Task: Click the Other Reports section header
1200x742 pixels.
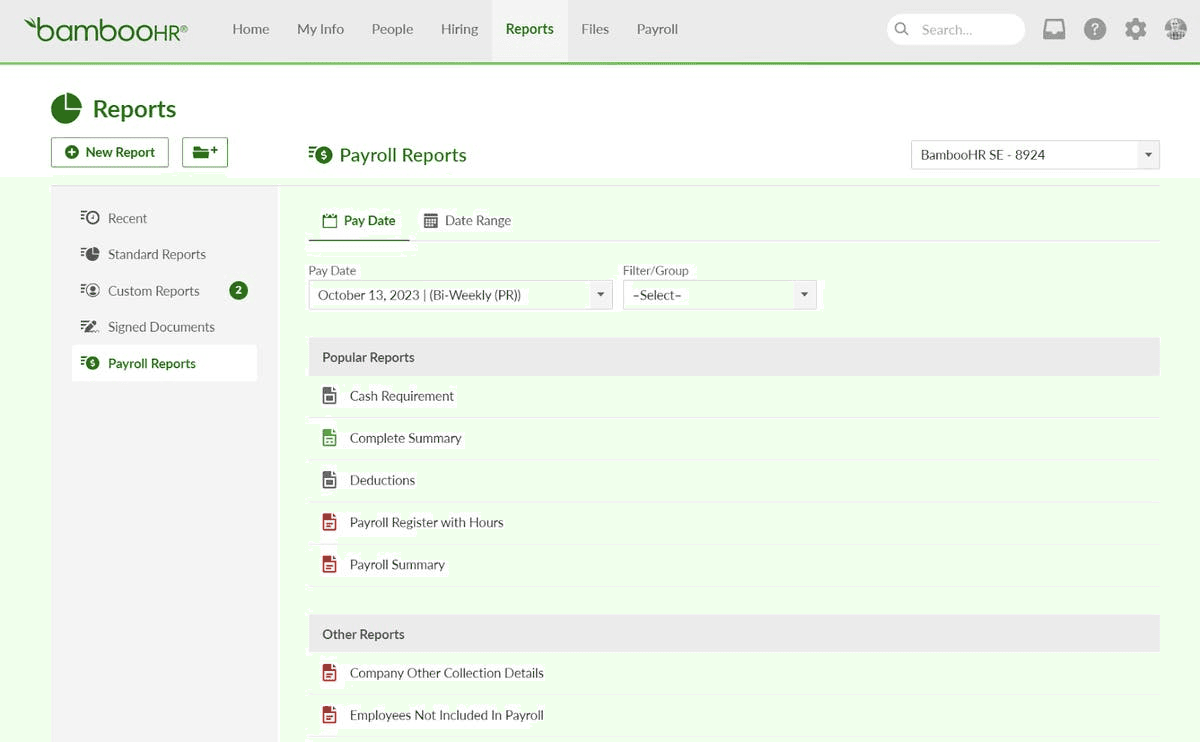Action: [734, 634]
